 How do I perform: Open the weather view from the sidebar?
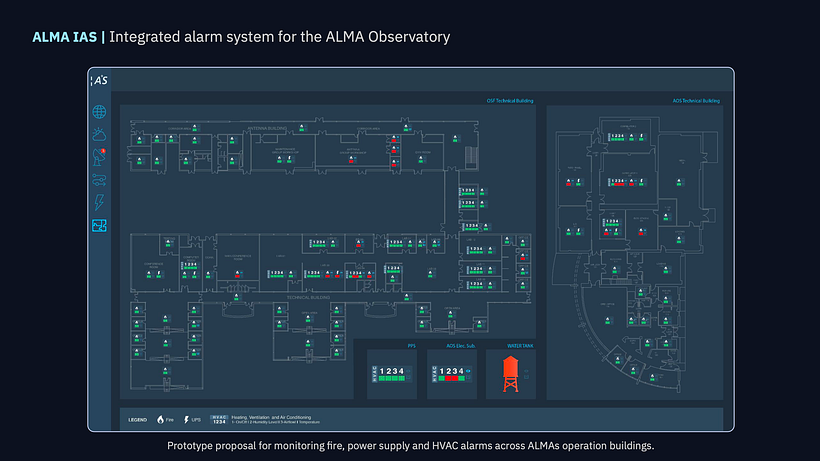coord(99,134)
